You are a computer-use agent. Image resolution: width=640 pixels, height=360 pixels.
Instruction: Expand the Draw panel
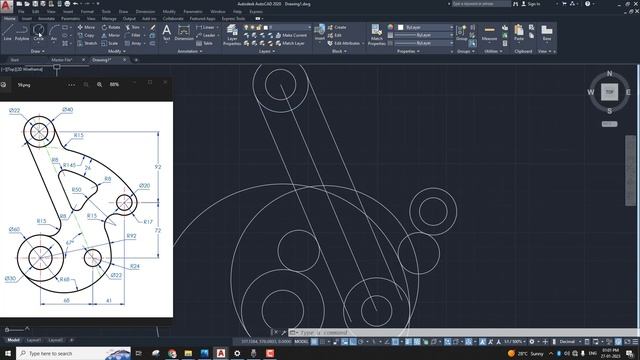38,51
